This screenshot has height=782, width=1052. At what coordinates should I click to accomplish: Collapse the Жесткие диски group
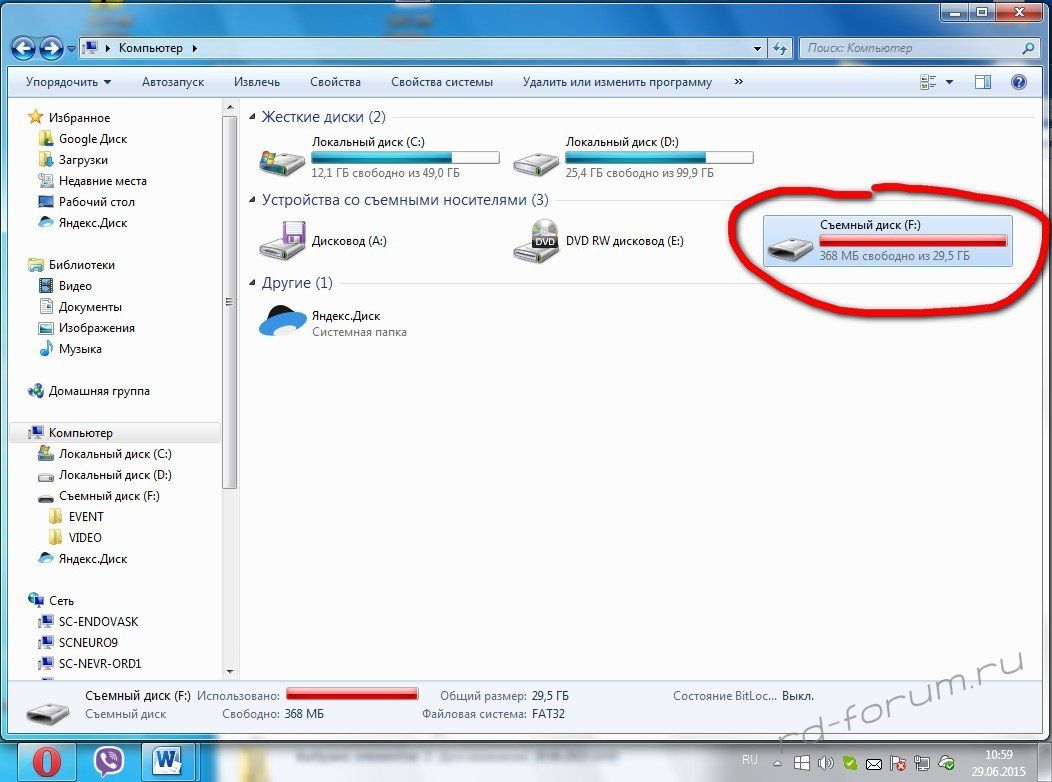pos(251,117)
